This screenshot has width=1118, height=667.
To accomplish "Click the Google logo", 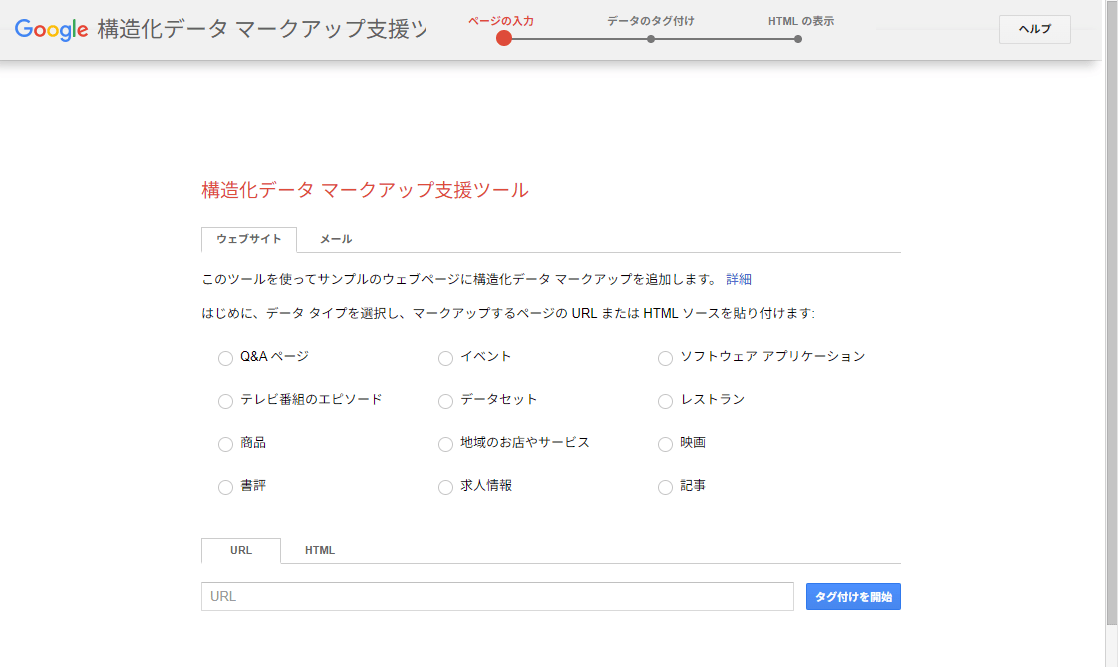I will (52, 29).
